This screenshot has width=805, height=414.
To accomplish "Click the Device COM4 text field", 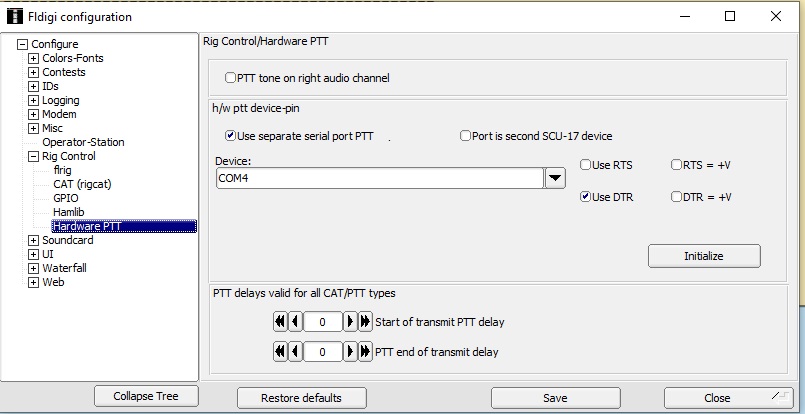I will 380,178.
